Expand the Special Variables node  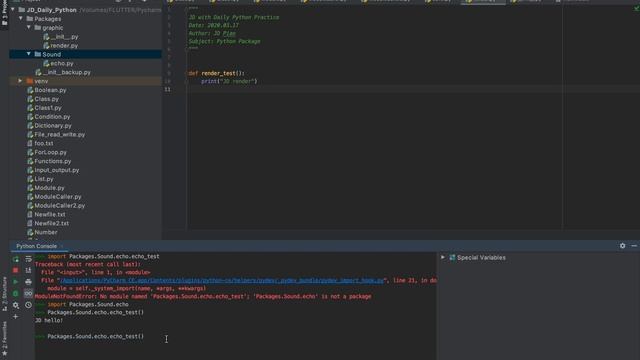point(443,257)
